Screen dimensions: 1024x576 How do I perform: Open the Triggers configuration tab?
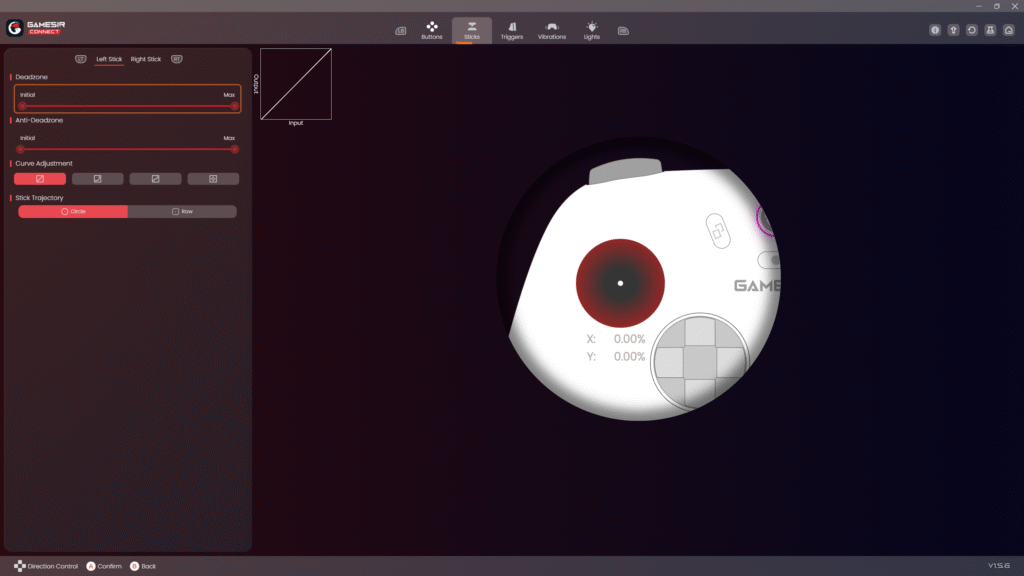(x=511, y=31)
